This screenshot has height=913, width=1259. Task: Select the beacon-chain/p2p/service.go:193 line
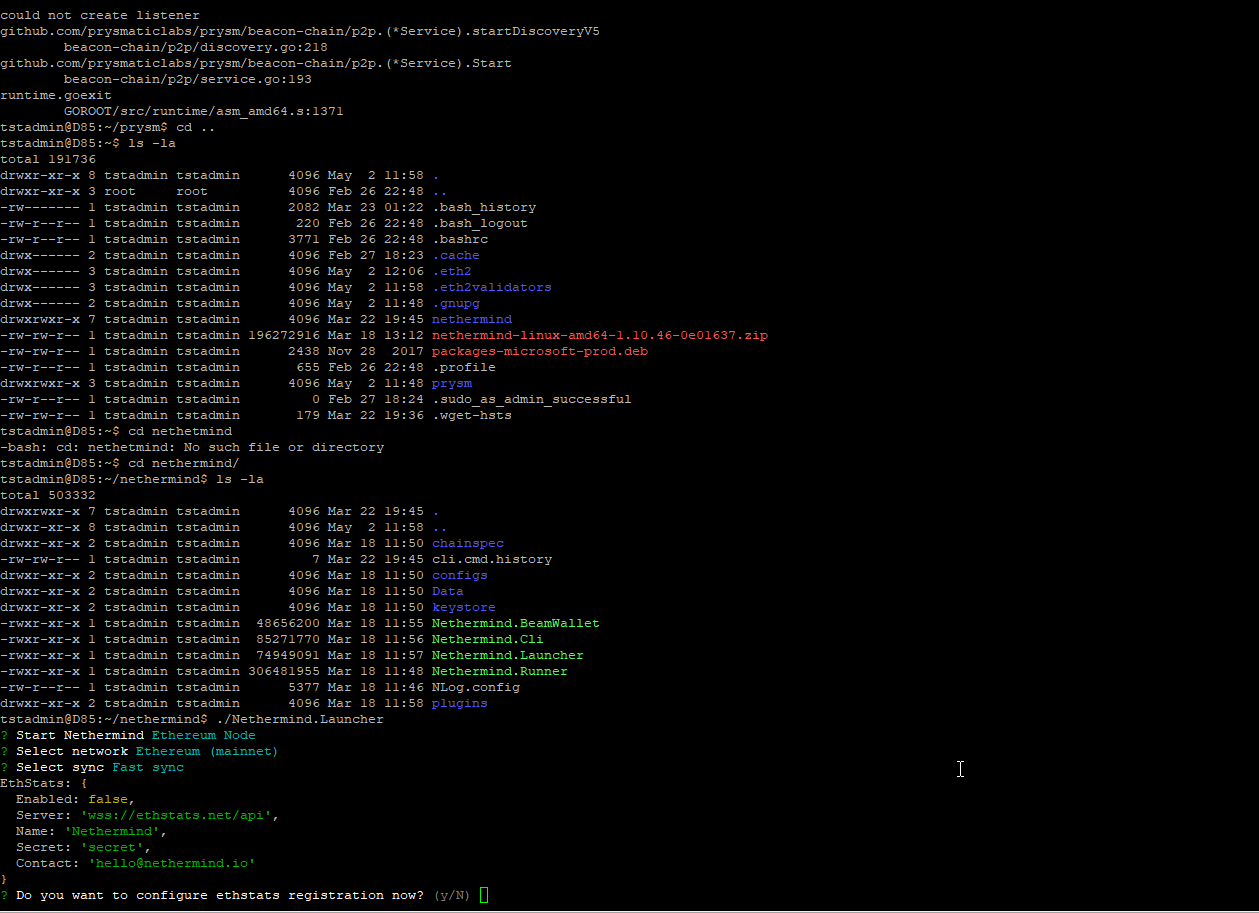(188, 79)
